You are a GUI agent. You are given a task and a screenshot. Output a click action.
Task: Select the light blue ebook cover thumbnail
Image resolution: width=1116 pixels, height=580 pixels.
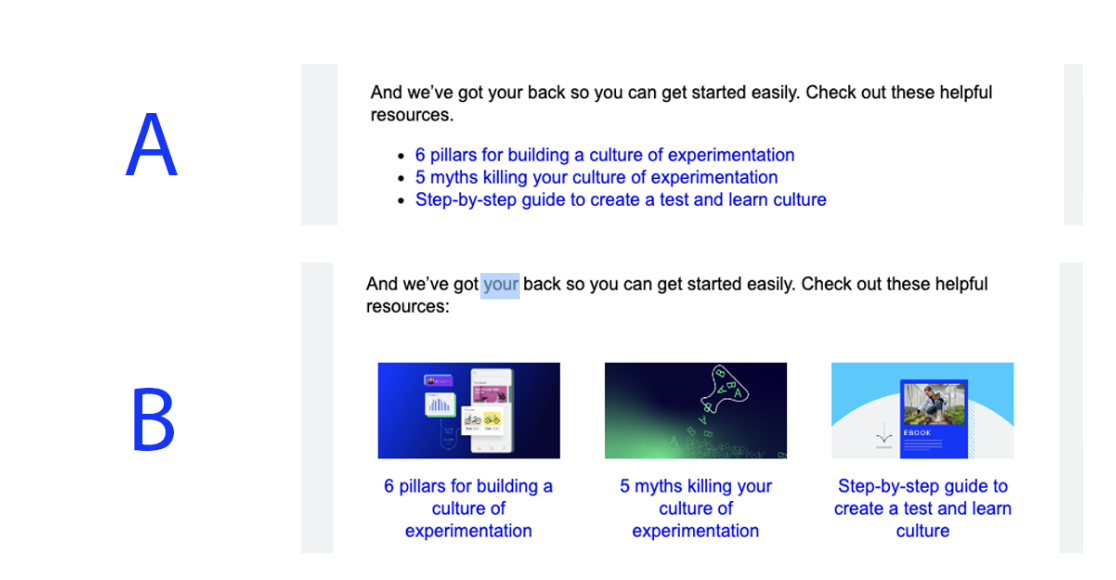(x=922, y=410)
